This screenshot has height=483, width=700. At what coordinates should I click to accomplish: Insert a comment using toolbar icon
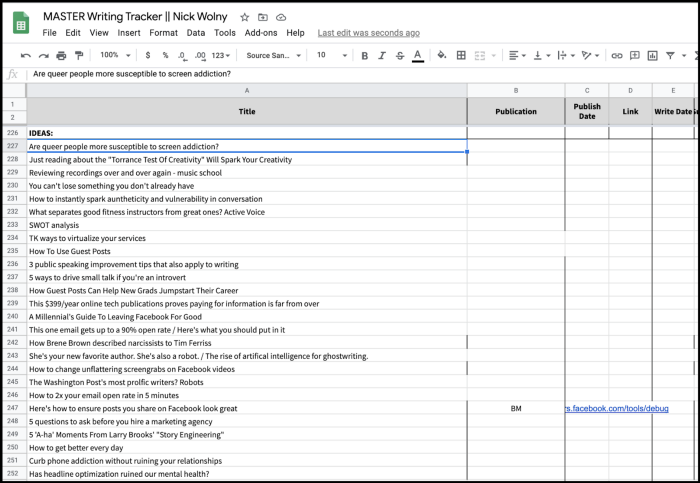[x=634, y=56]
